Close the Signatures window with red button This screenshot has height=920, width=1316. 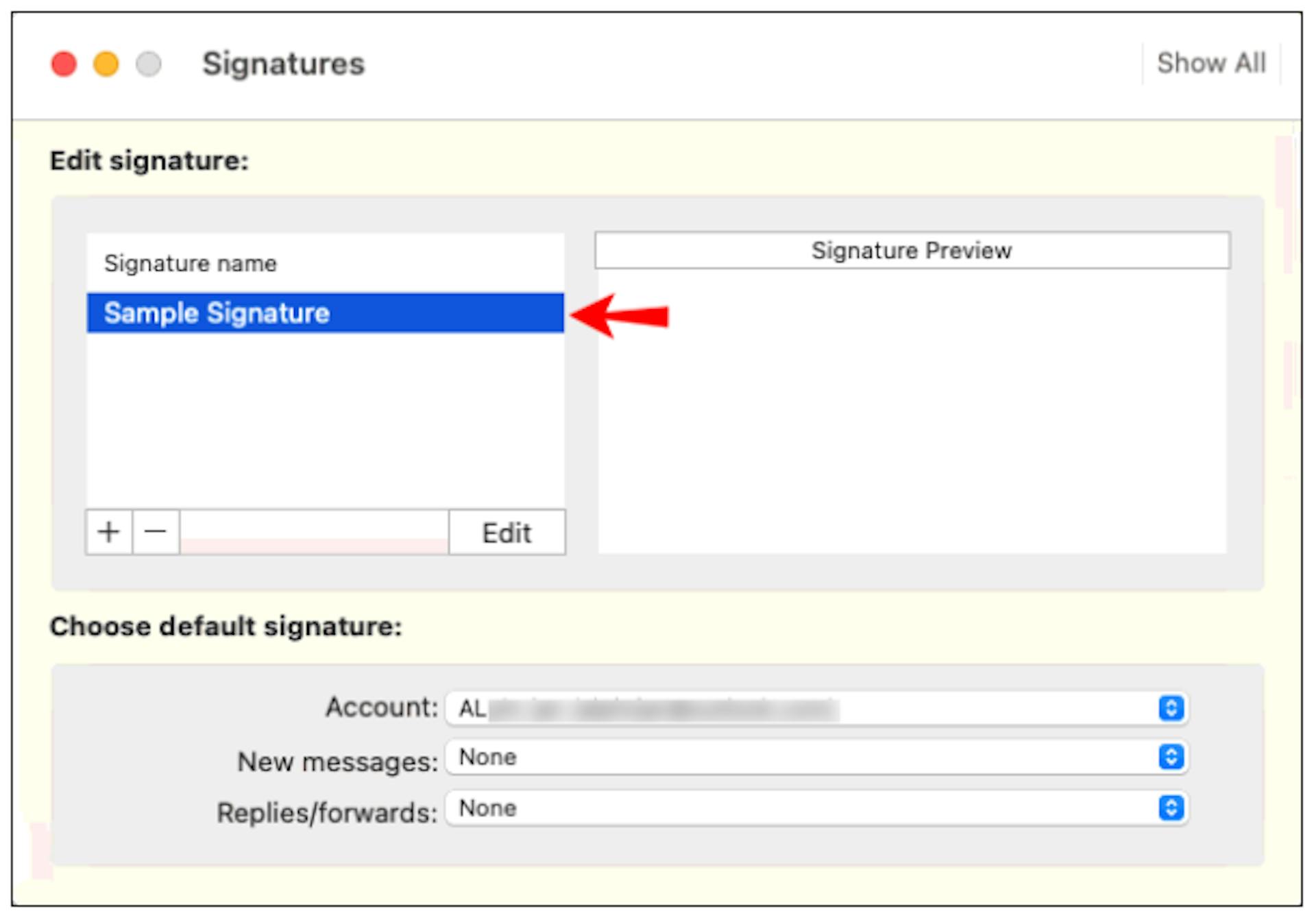[x=64, y=64]
